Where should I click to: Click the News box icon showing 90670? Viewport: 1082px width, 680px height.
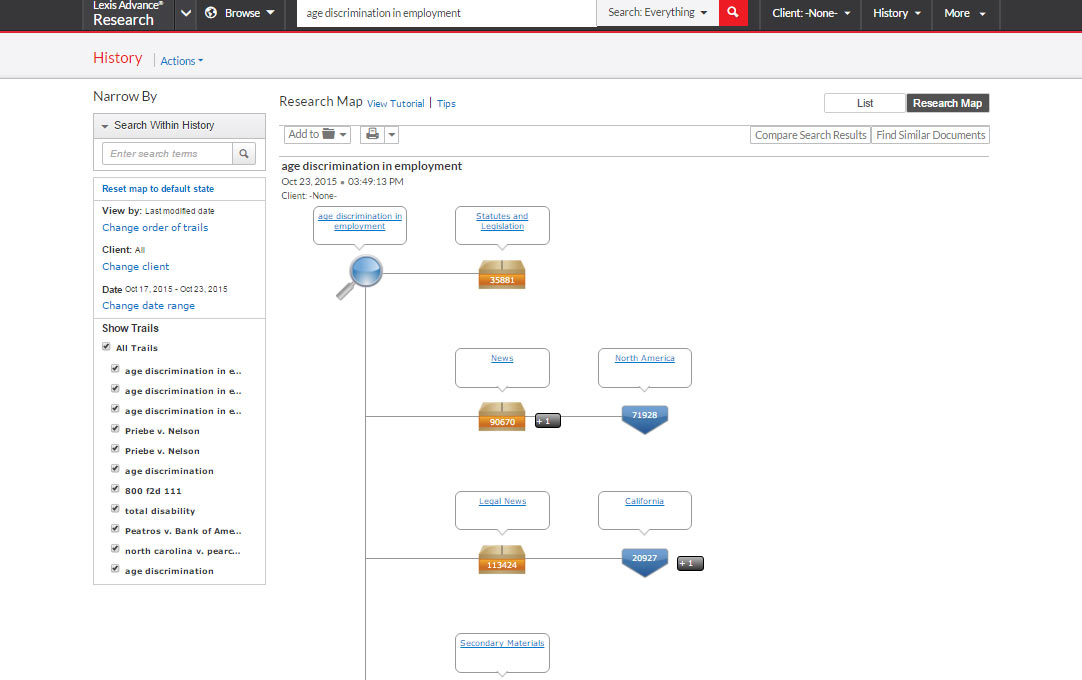[x=502, y=417]
